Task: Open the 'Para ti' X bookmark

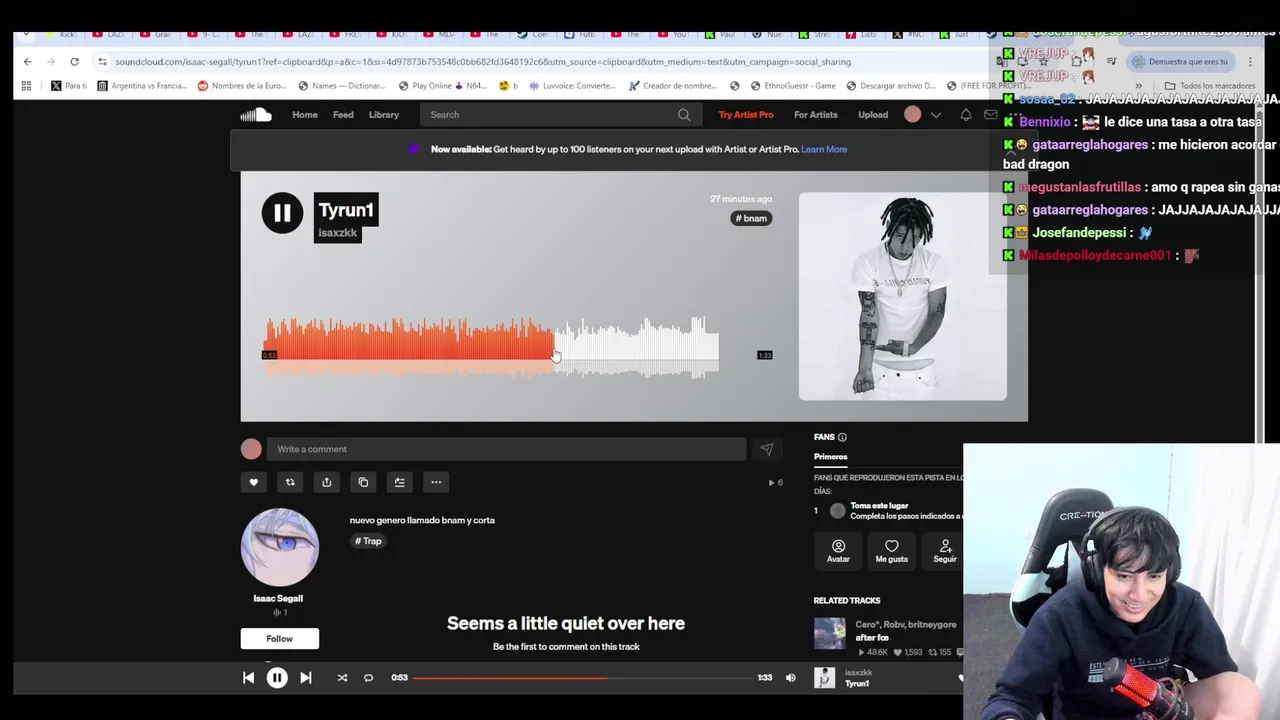Action: [69, 86]
